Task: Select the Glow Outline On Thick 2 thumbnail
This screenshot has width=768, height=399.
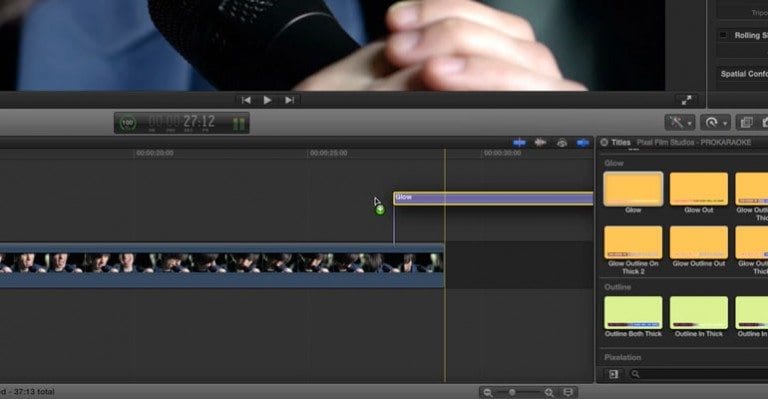Action: tap(633, 242)
